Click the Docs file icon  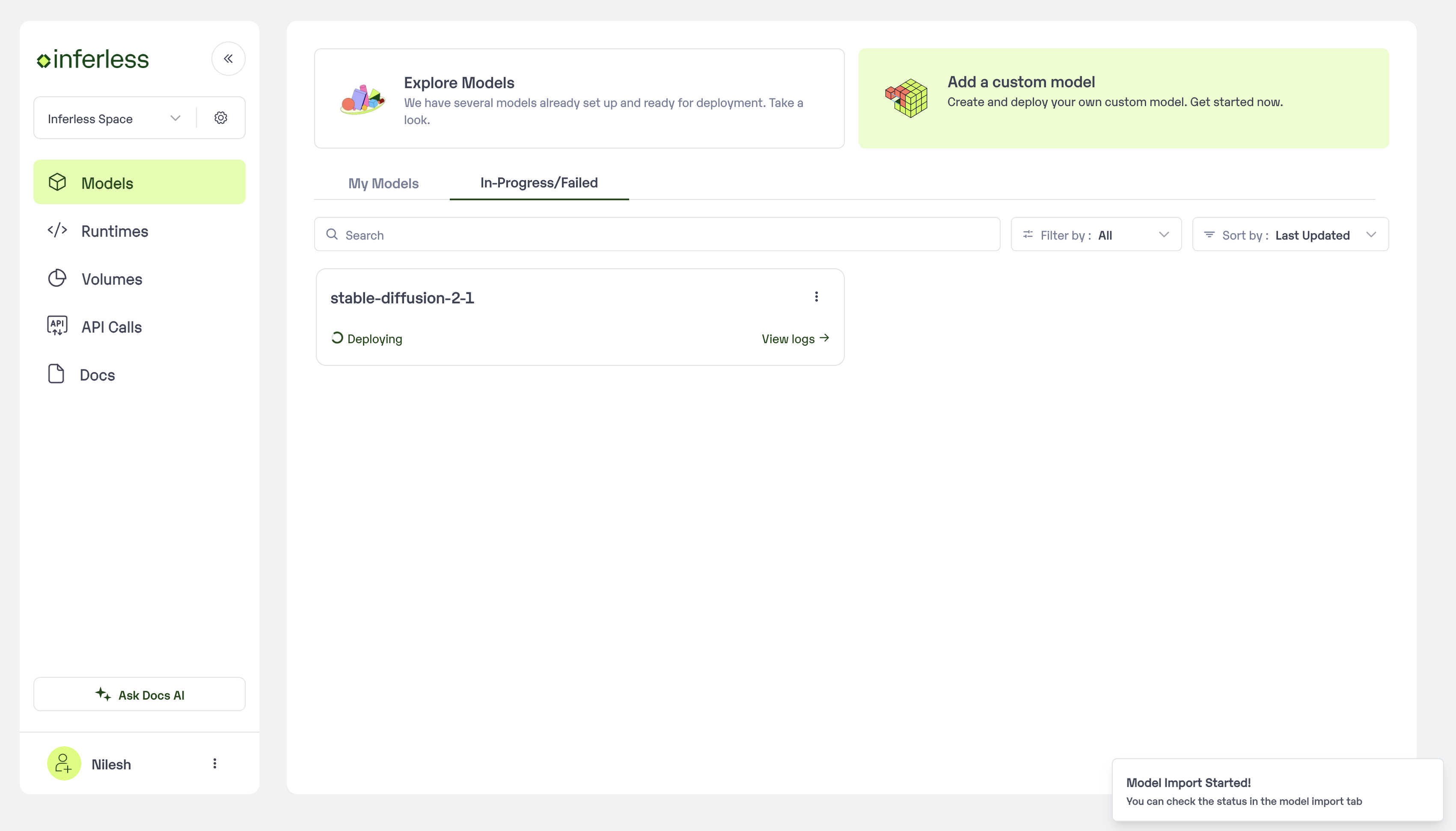click(x=56, y=374)
